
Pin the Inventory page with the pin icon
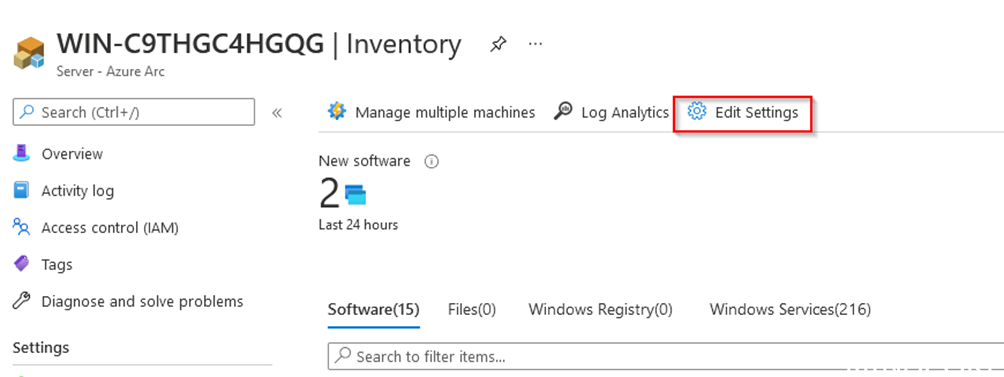point(498,44)
